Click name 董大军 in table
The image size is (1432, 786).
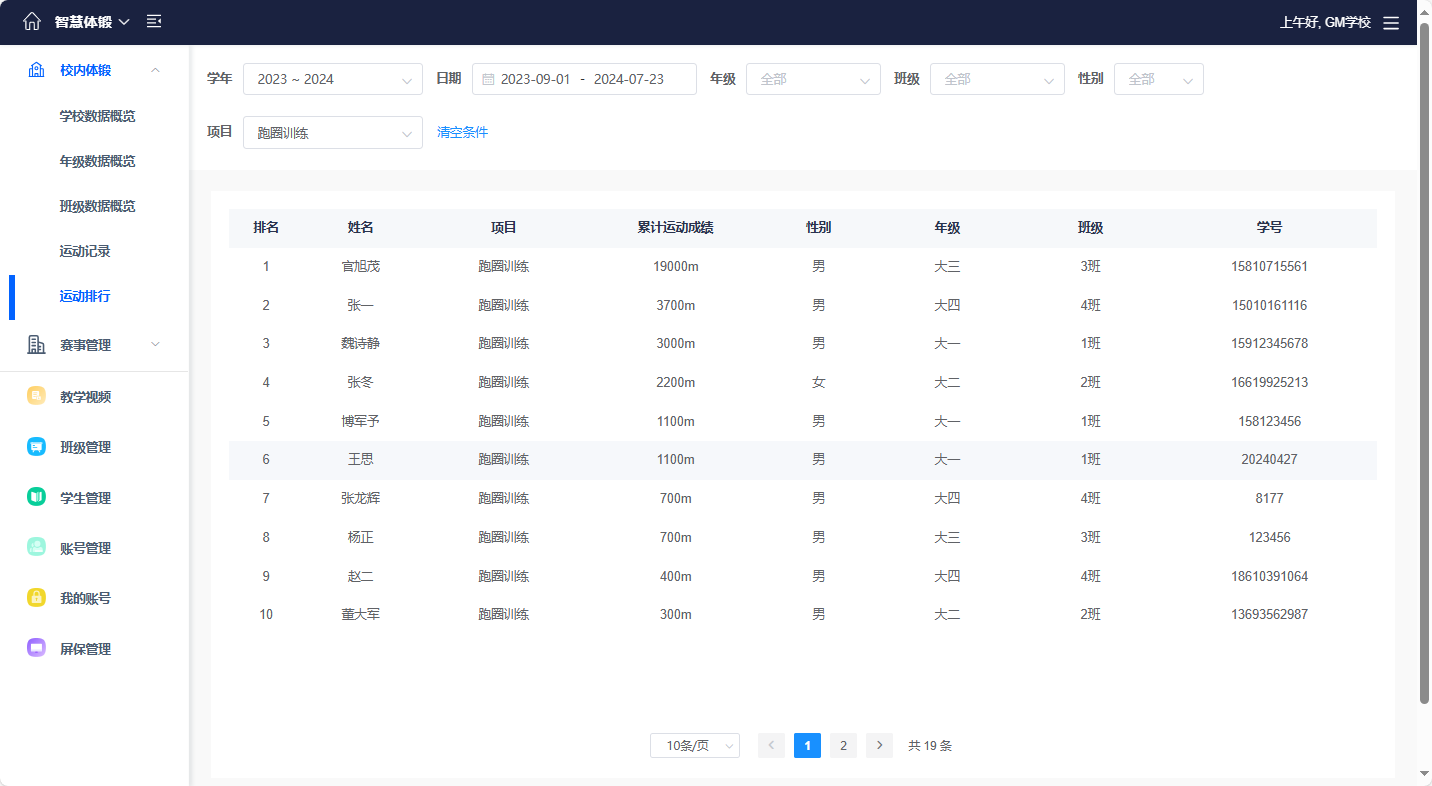[x=361, y=614]
